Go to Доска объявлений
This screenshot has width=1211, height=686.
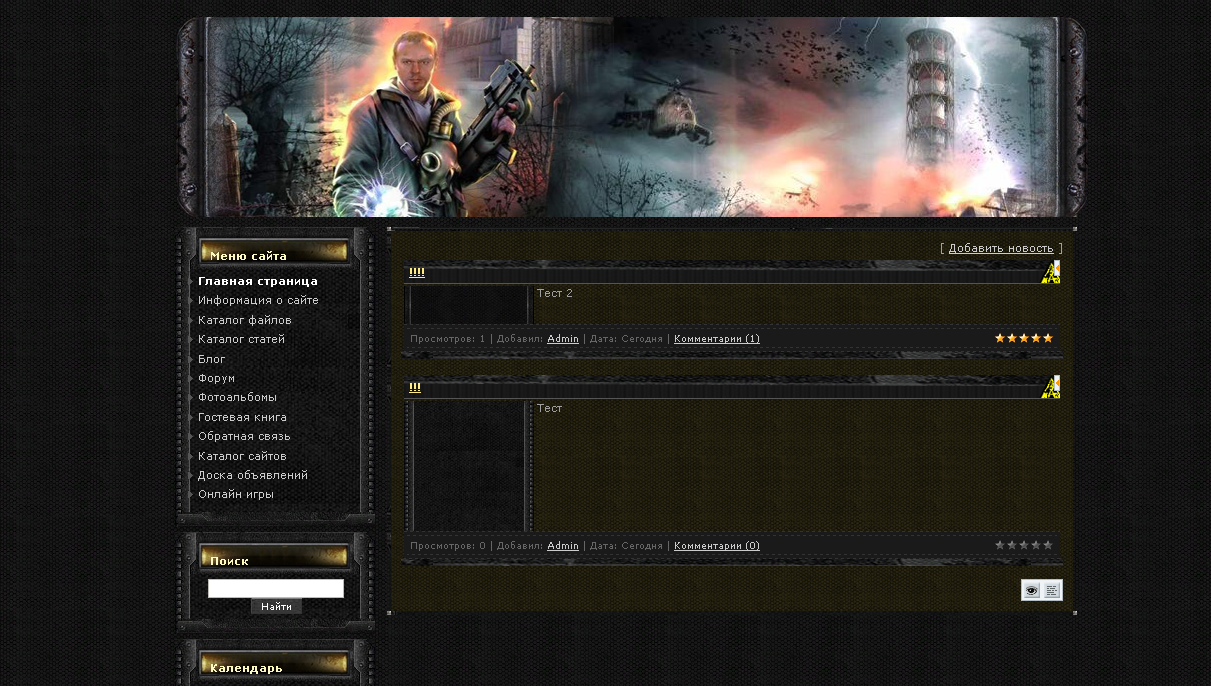(253, 475)
